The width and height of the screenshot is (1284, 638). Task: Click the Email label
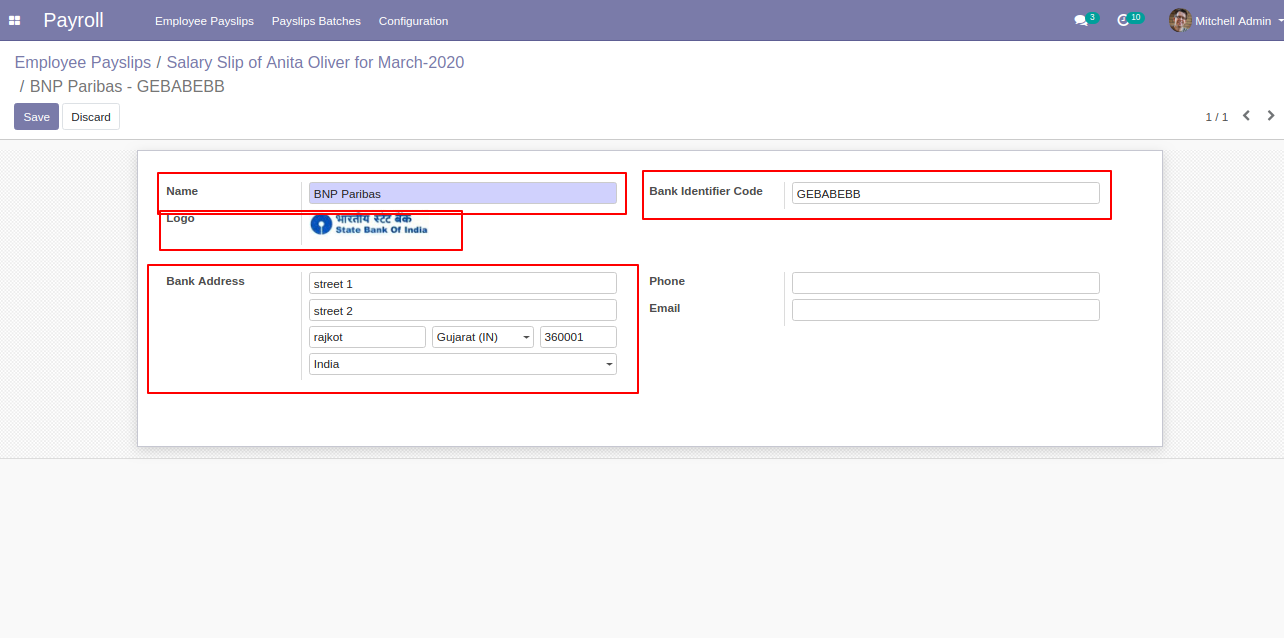click(665, 308)
